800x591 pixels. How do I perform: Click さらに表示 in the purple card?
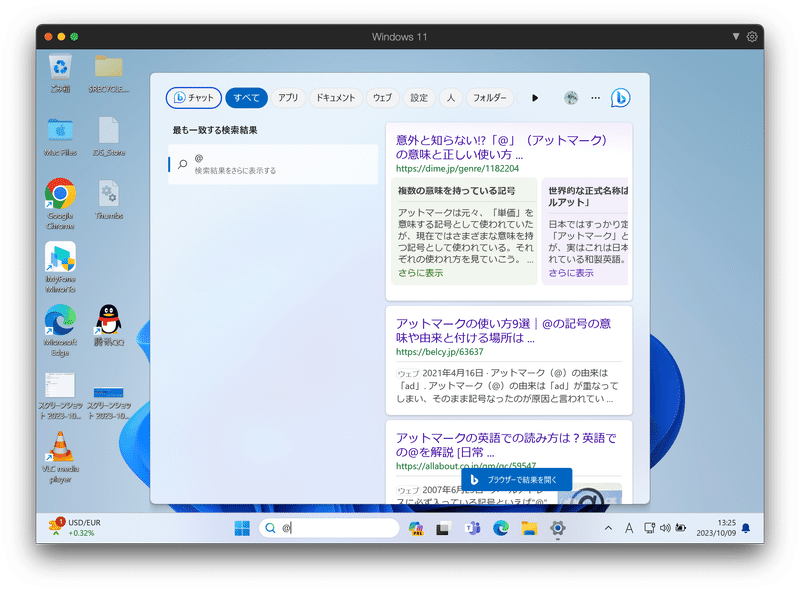571,273
